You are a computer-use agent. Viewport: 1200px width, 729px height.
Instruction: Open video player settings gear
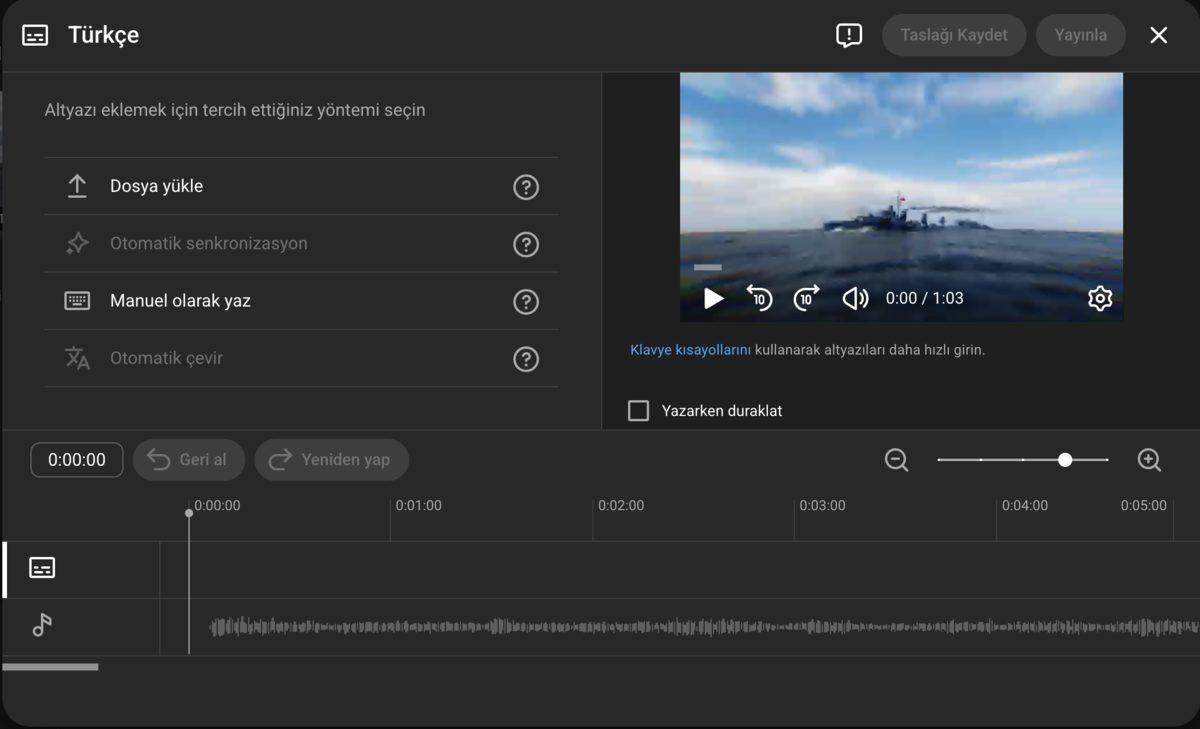1100,298
